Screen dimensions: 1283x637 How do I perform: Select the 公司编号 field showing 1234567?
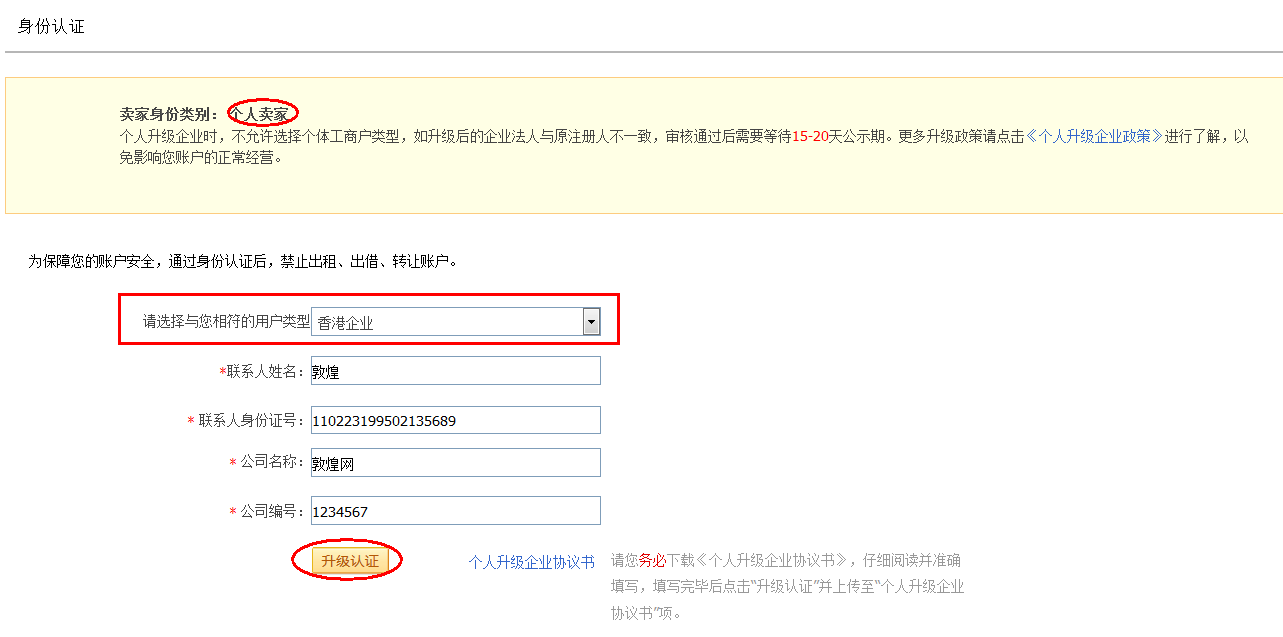coord(455,510)
